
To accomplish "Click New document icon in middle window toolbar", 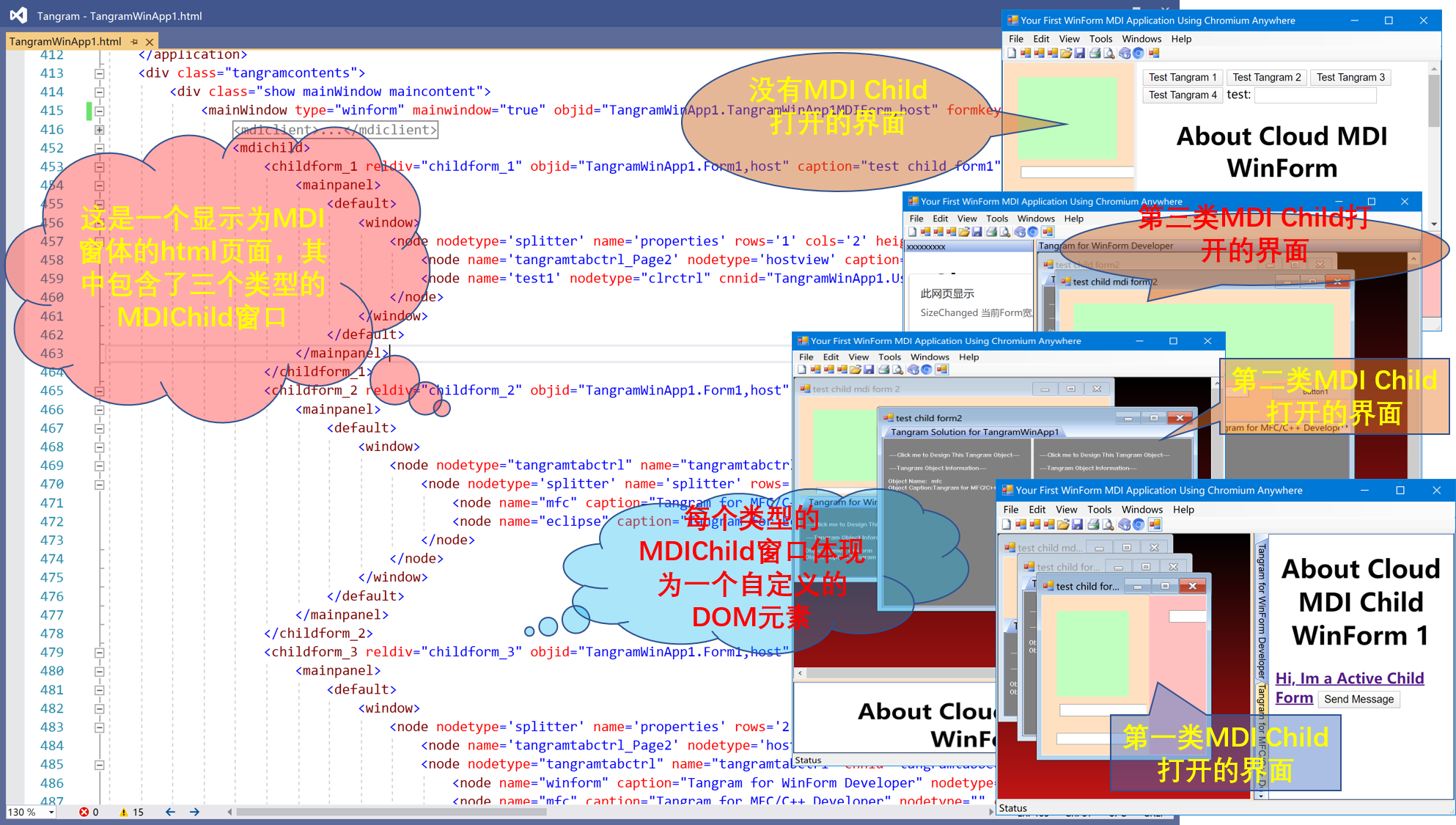I will pos(802,370).
